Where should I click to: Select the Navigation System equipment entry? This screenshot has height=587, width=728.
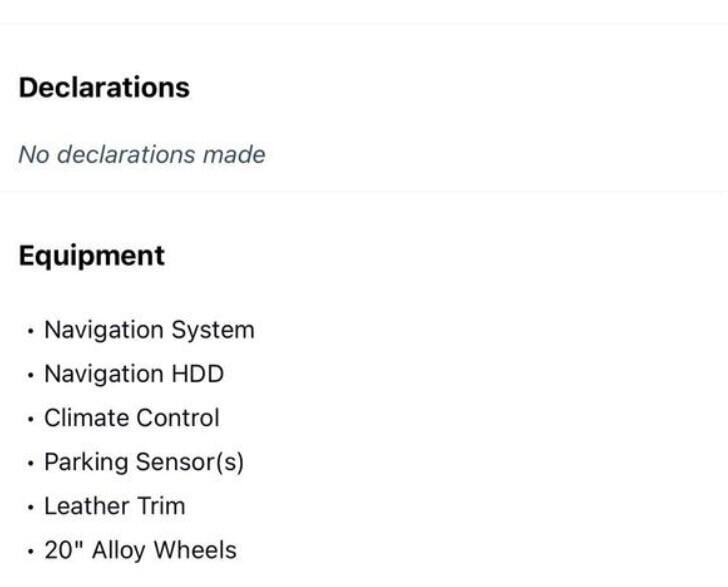click(149, 330)
